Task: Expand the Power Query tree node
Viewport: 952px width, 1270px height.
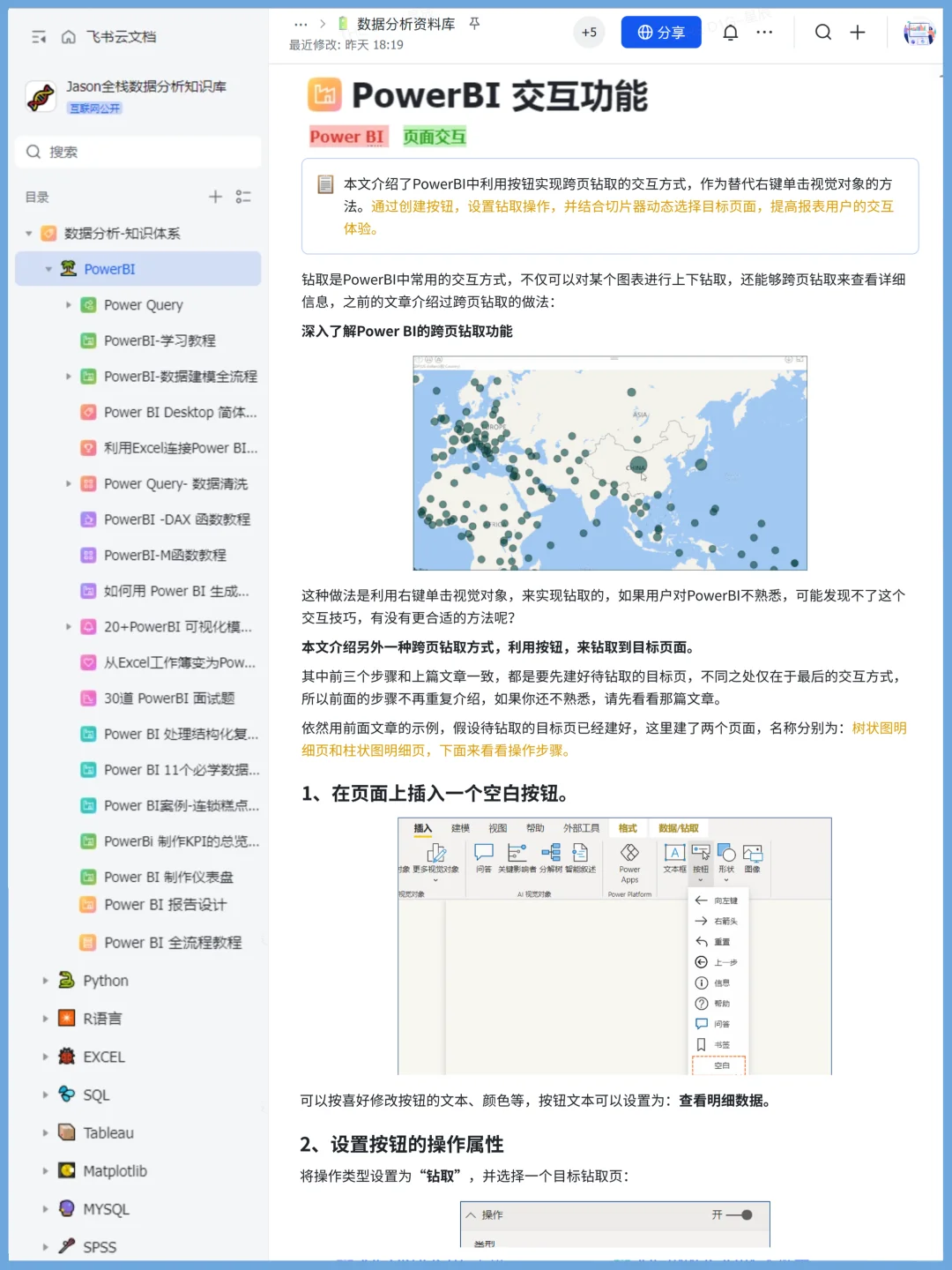Action: (x=69, y=305)
